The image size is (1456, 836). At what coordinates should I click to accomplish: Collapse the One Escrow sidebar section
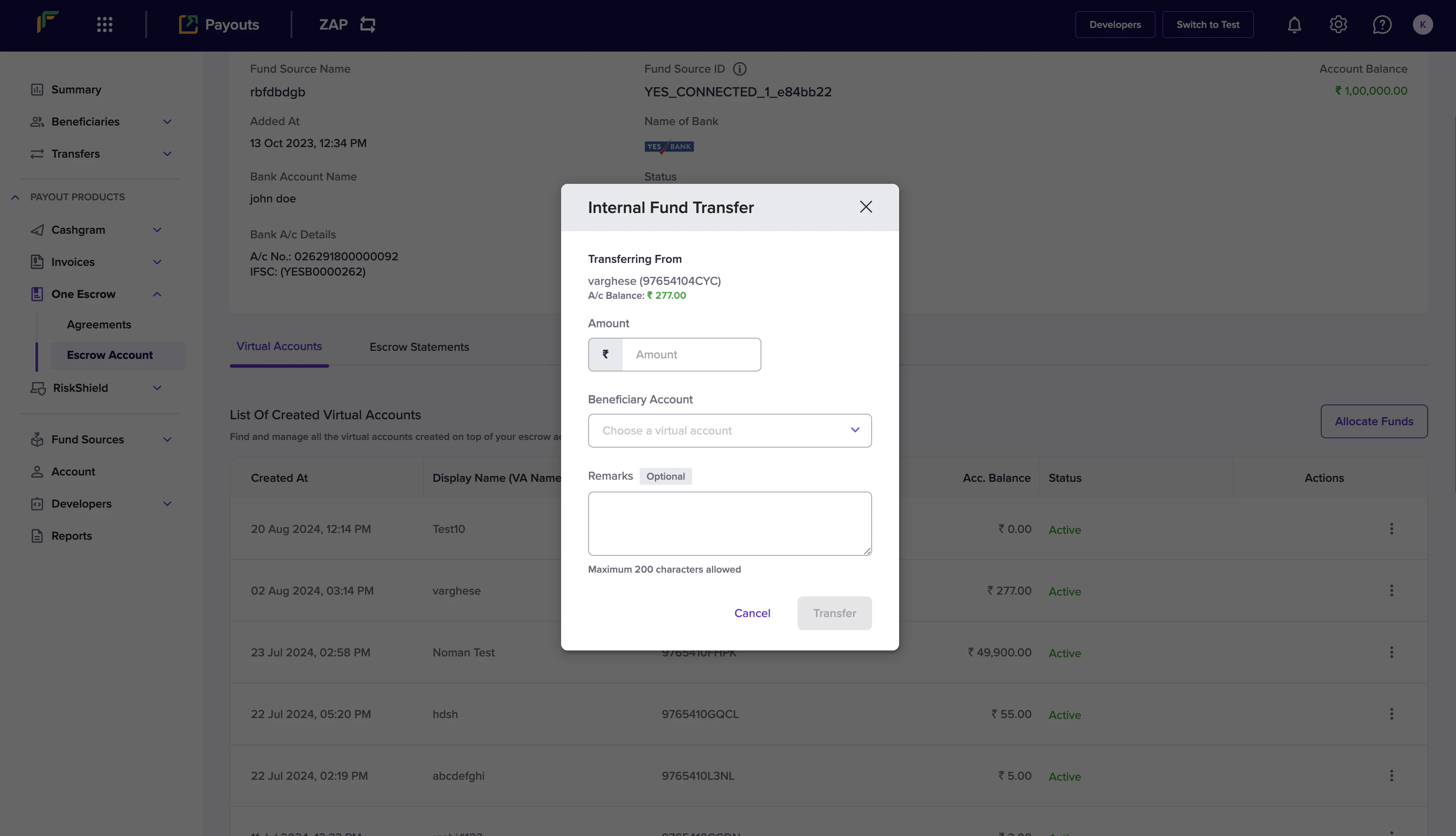coord(157,294)
